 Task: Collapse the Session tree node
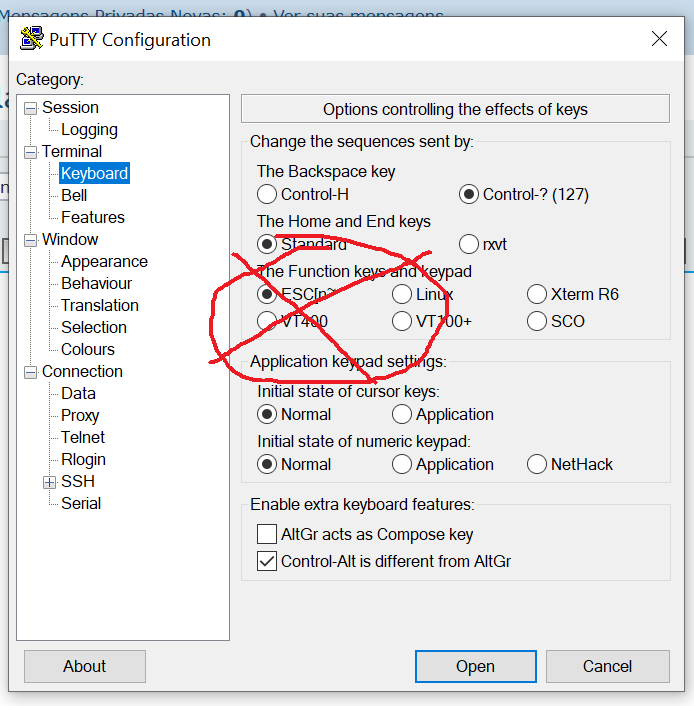[x=30, y=109]
